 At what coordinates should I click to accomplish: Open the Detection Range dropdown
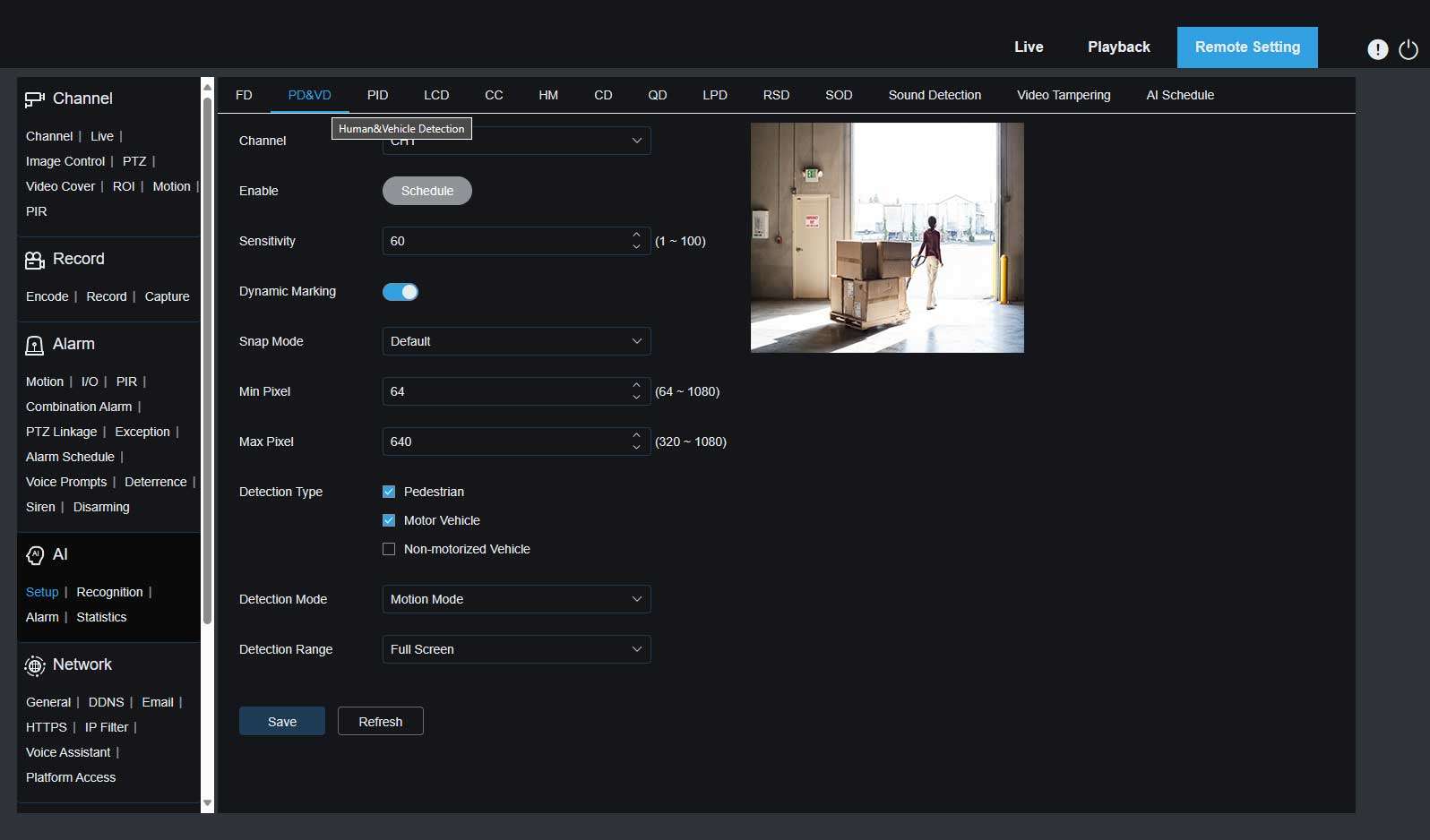tap(516, 649)
